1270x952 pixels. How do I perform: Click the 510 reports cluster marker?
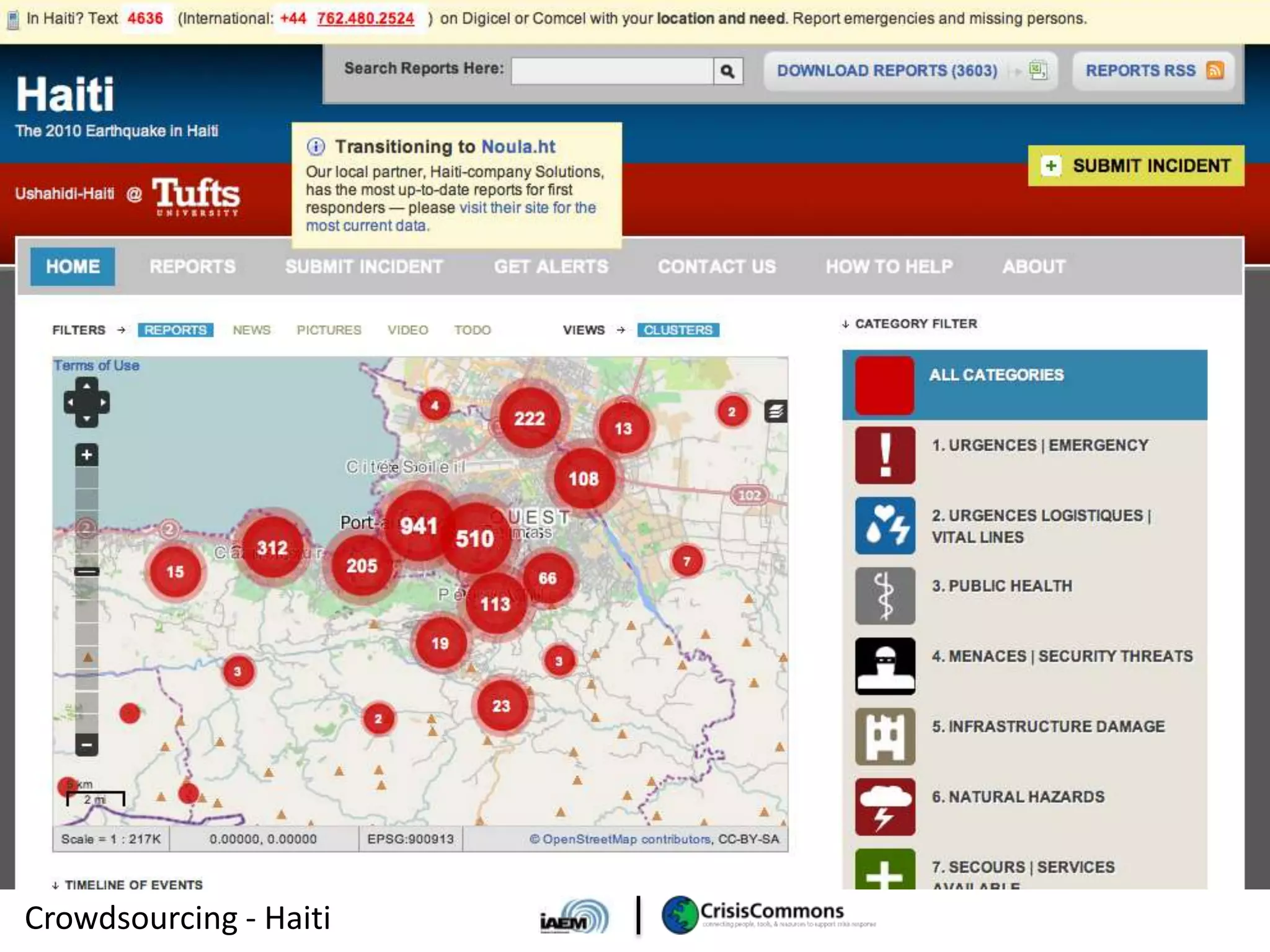[x=476, y=538]
